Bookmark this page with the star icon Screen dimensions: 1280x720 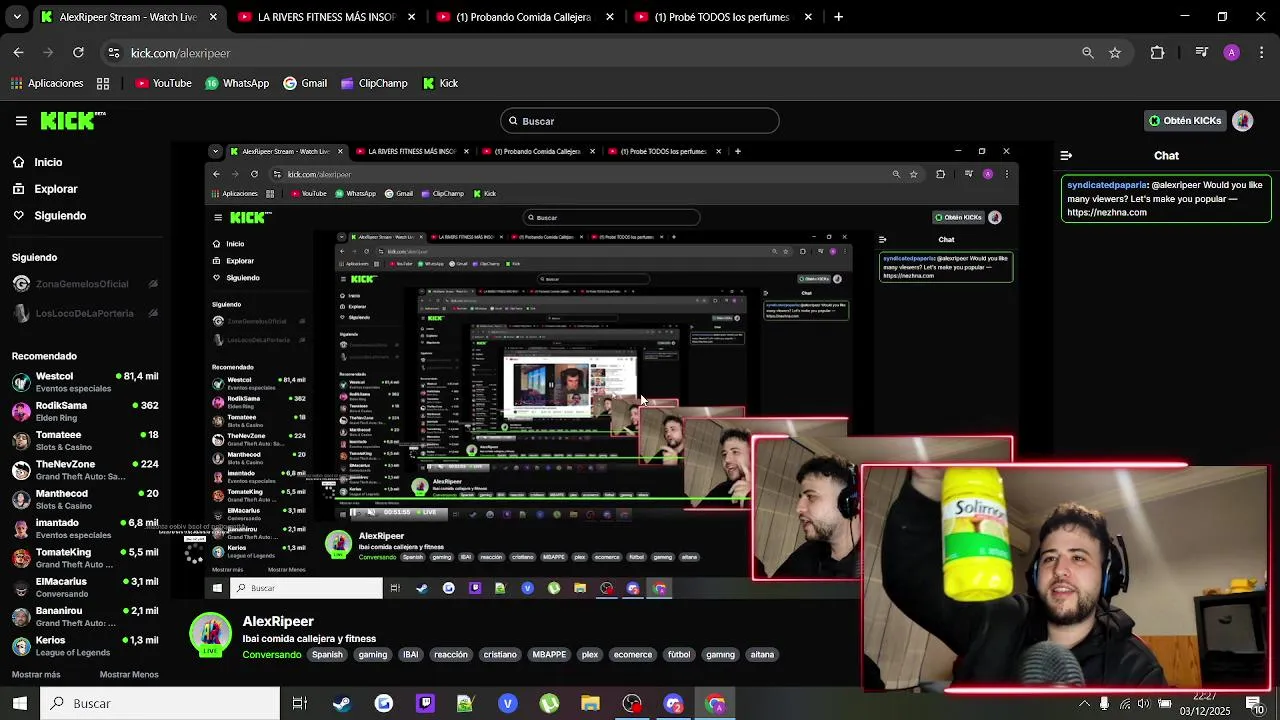click(x=1115, y=53)
